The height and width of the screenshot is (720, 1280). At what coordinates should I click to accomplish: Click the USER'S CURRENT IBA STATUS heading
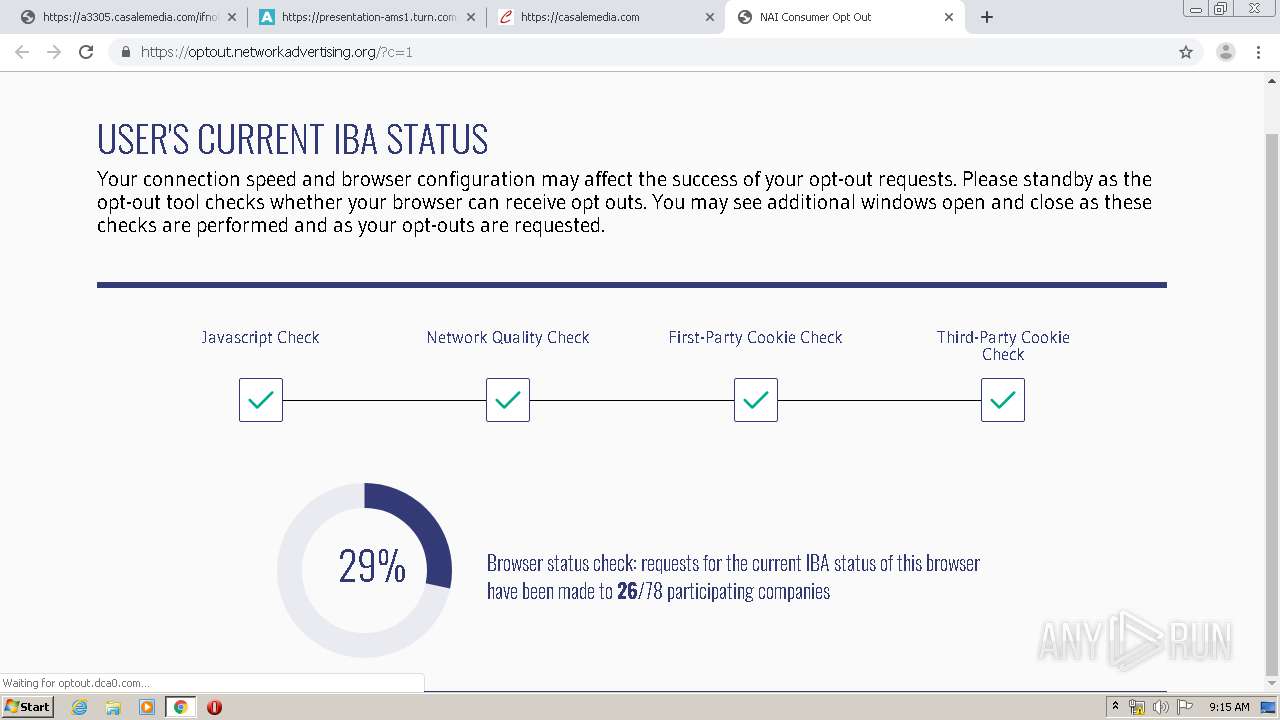(x=292, y=140)
